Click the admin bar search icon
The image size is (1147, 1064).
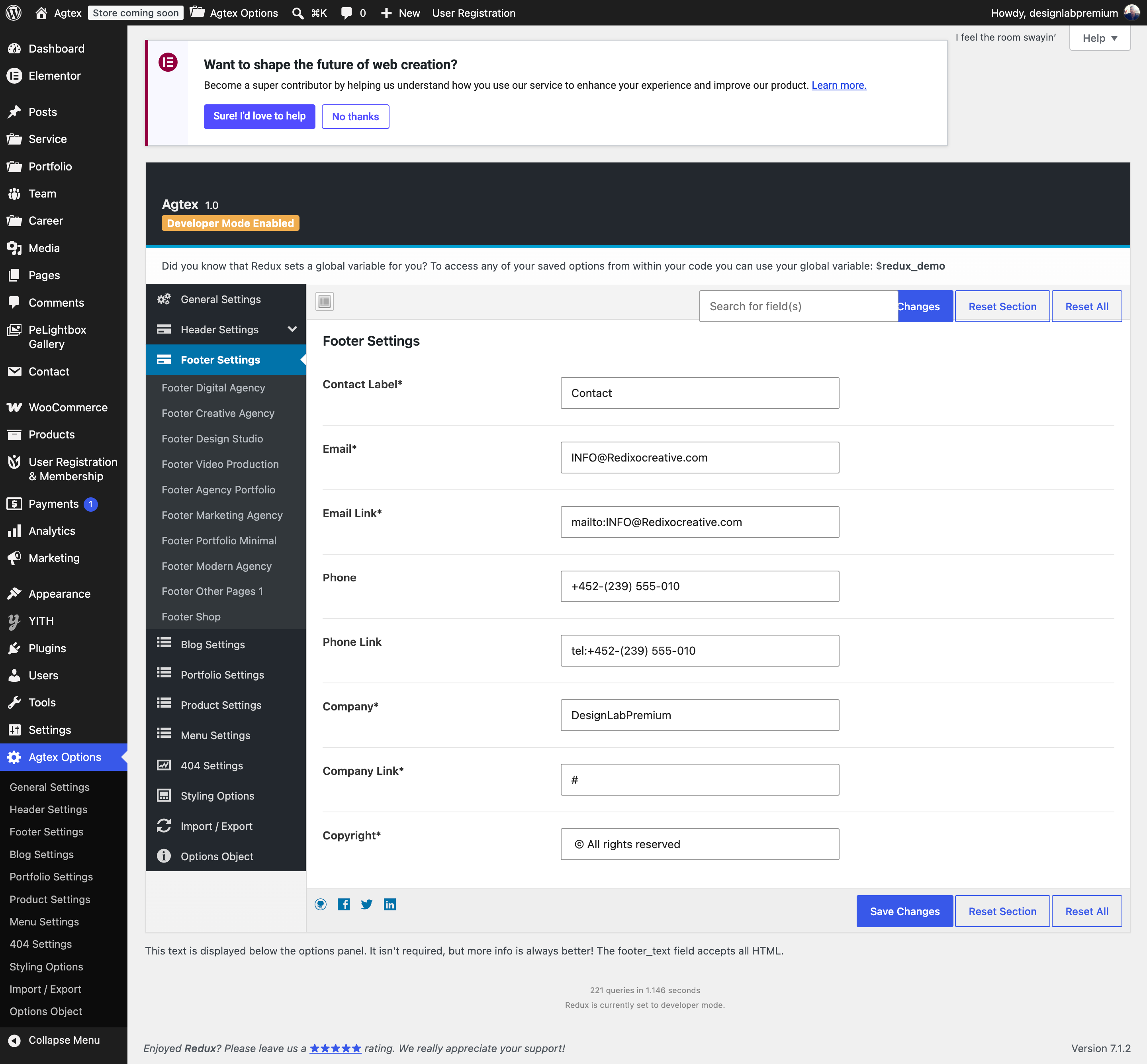(298, 13)
